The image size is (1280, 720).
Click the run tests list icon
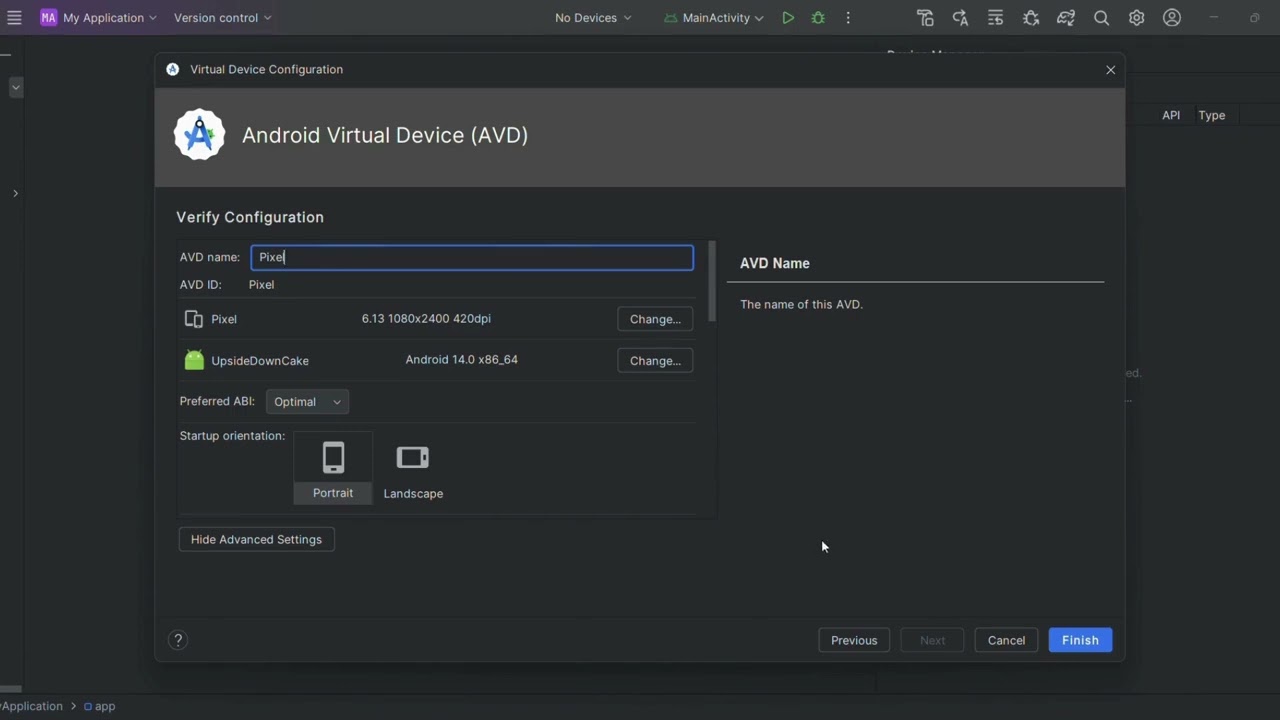[x=995, y=18]
